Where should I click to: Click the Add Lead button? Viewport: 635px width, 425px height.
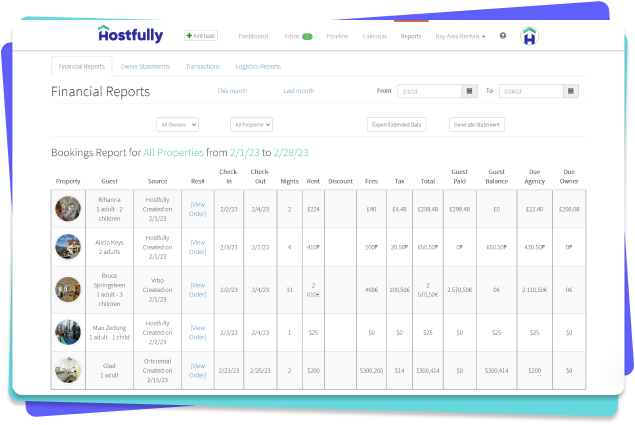(x=201, y=35)
